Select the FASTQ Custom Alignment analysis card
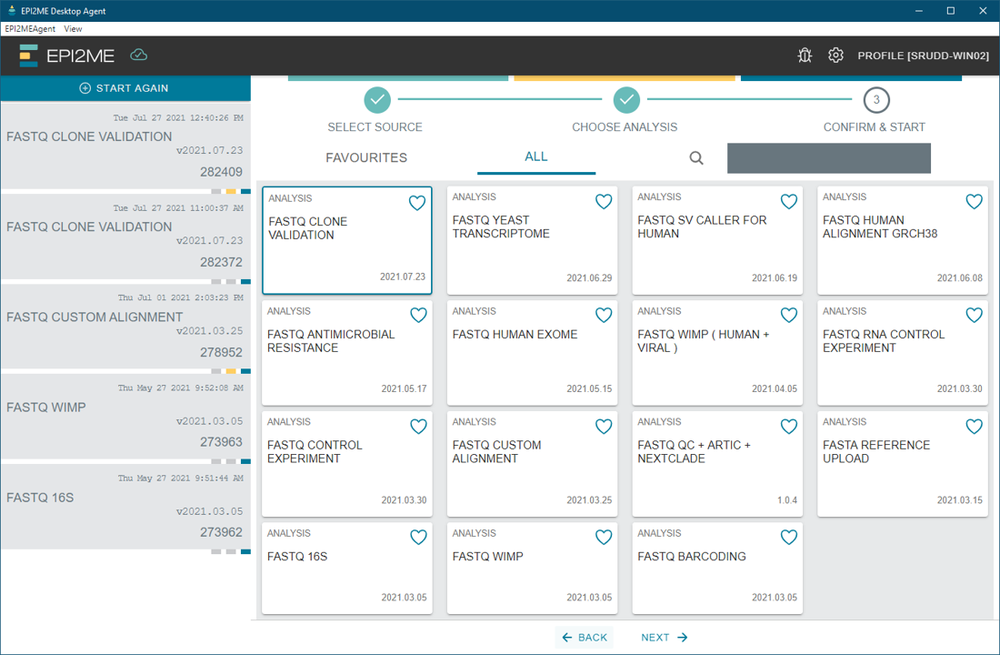1000x655 pixels. click(532, 464)
